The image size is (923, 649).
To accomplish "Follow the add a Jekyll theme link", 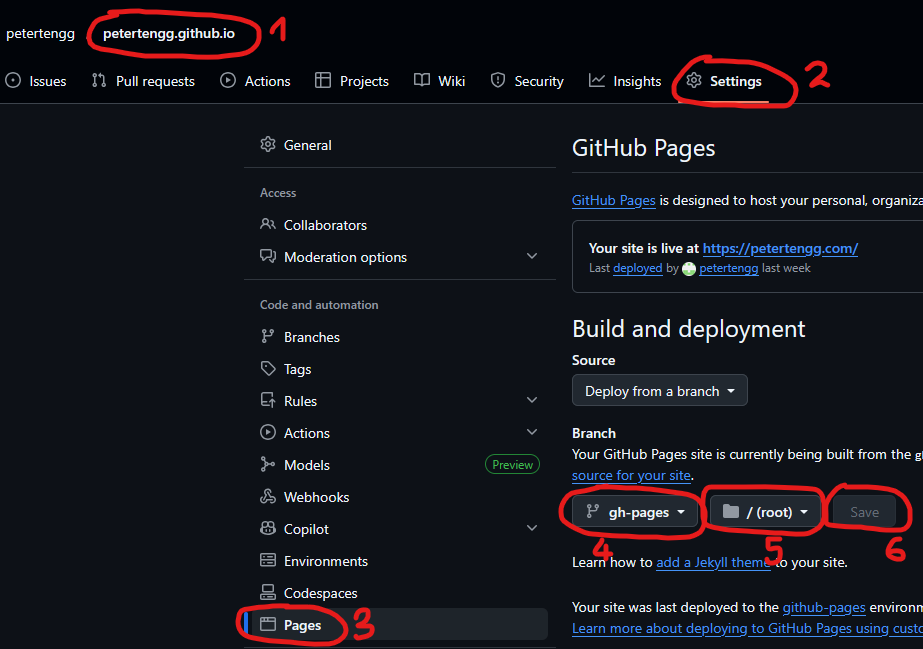I will [x=714, y=563].
